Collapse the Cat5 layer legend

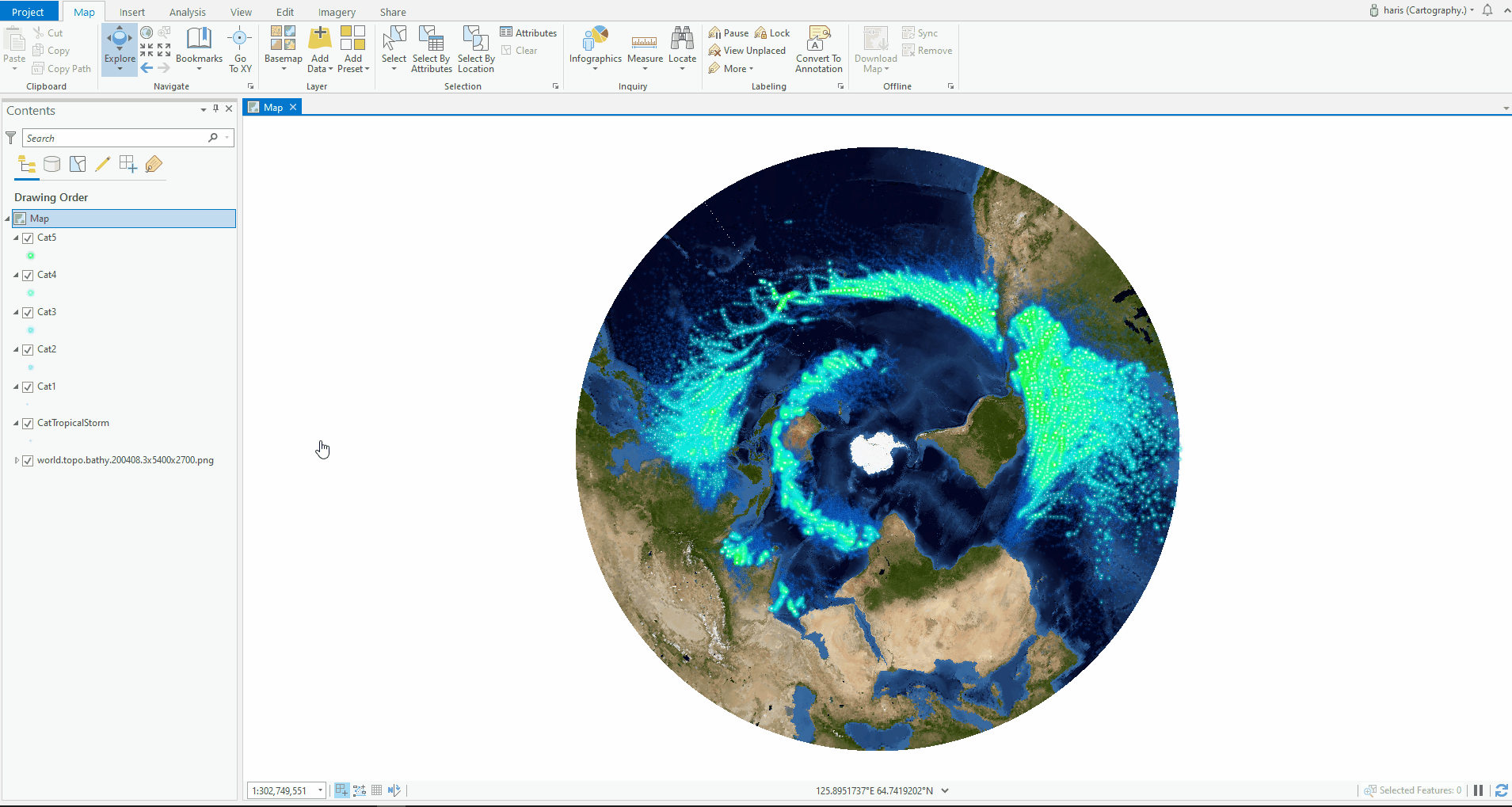click(16, 238)
